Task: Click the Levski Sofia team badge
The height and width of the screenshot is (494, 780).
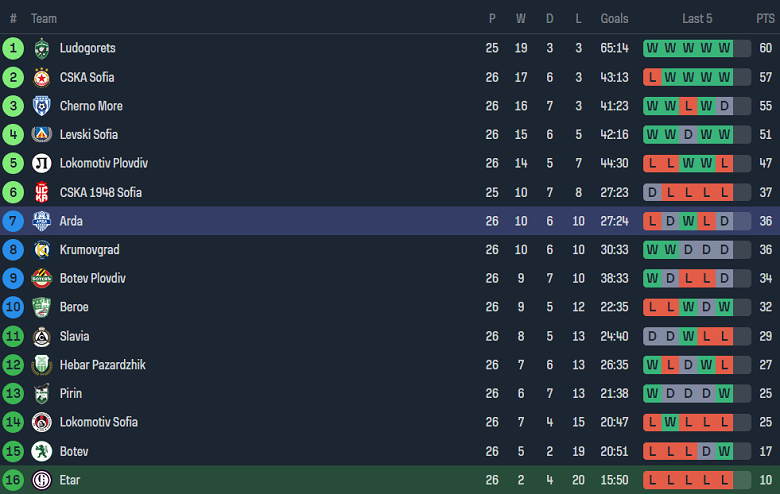Action: pos(41,134)
